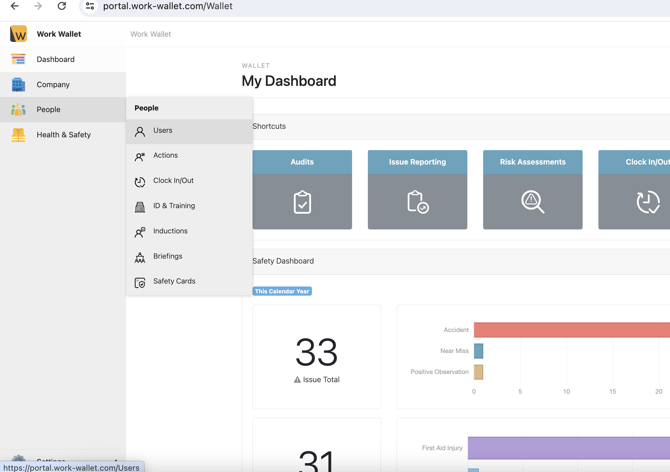Screen dimensions: 670x472
Task: Open the Health & Safety section
Action: tap(63, 135)
